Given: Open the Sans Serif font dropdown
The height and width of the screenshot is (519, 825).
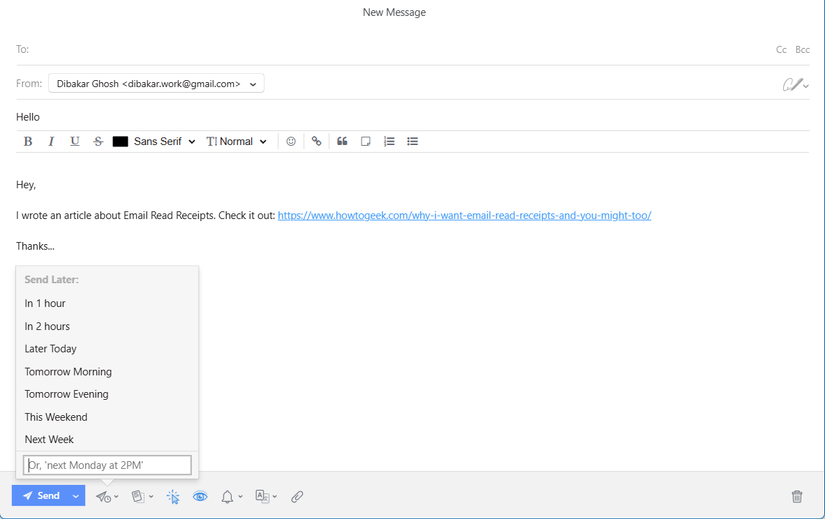Looking at the screenshot, I should pyautogui.click(x=164, y=141).
